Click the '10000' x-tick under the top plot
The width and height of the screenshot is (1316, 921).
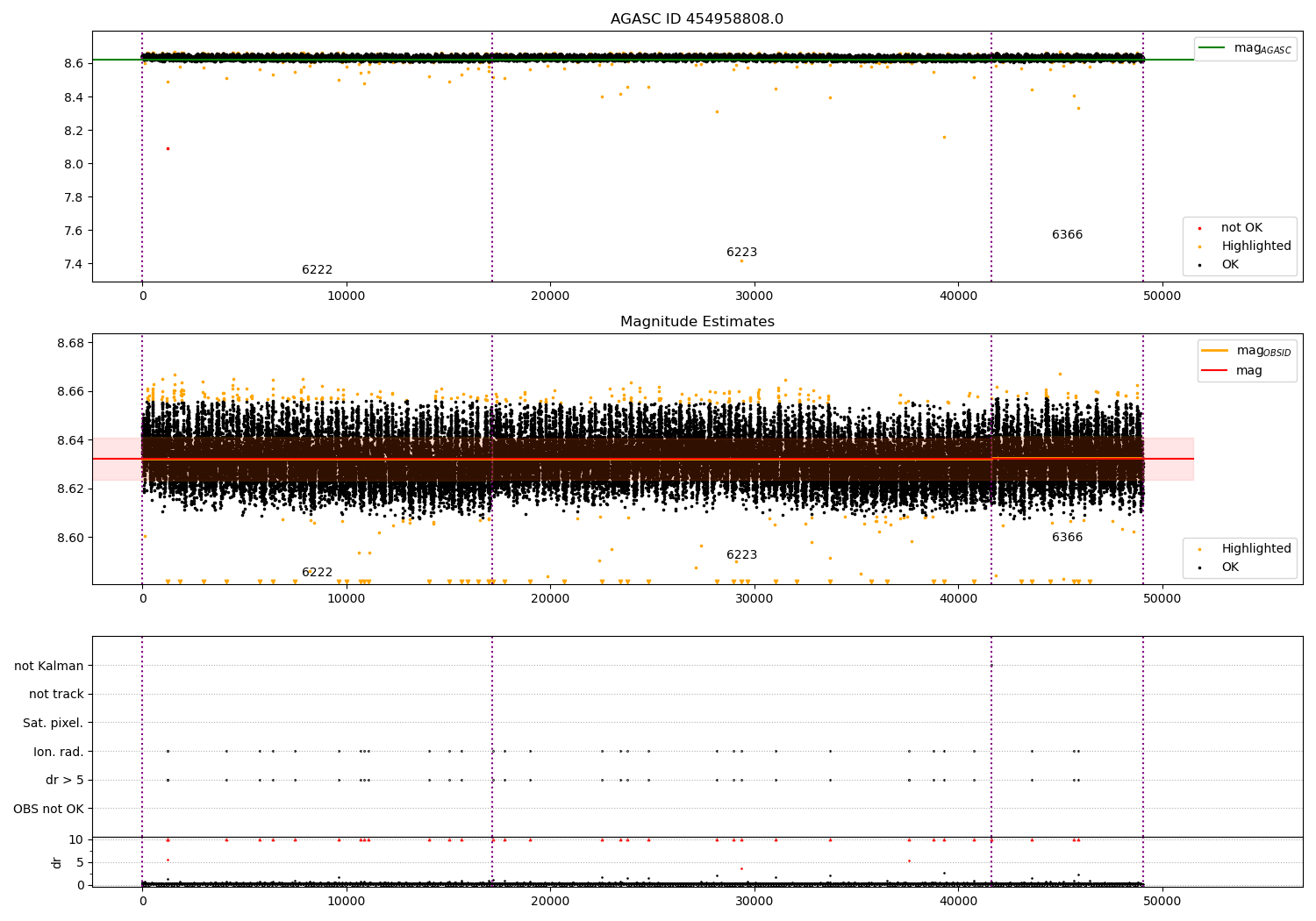(x=346, y=296)
